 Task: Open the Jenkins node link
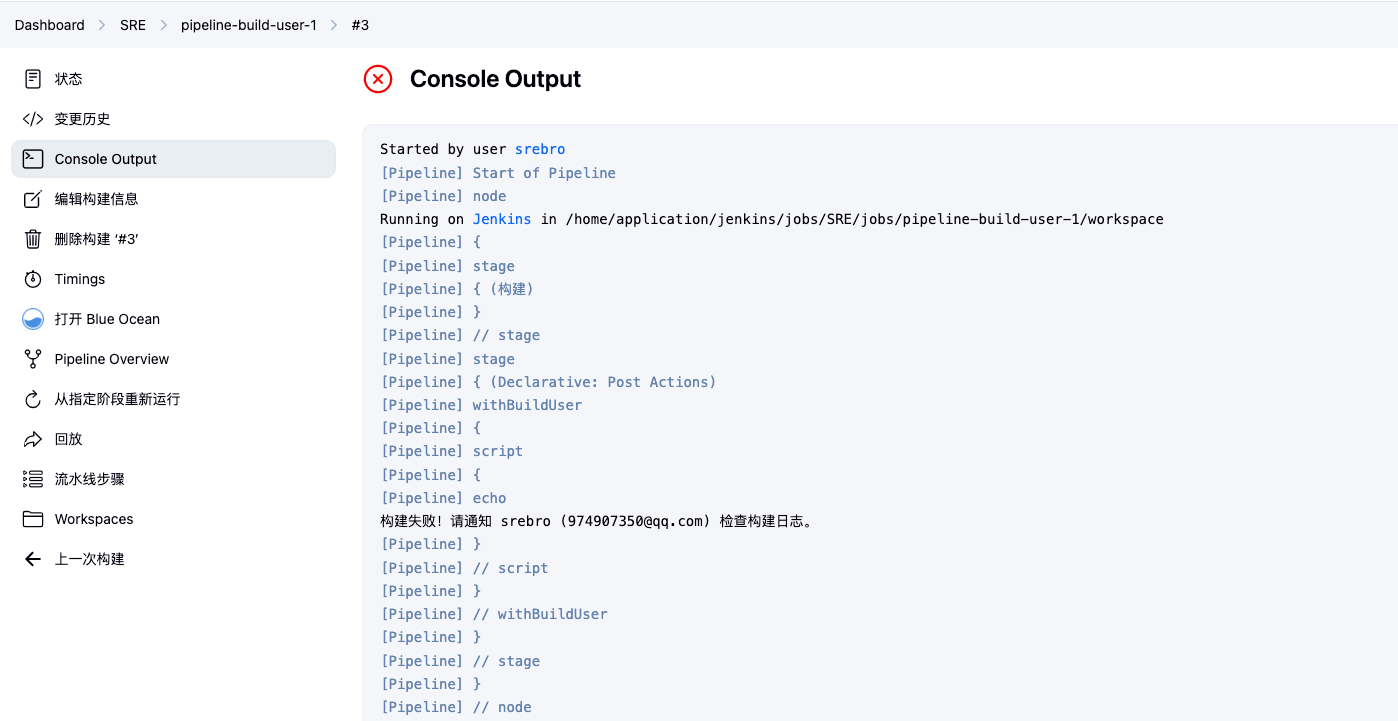(x=502, y=219)
